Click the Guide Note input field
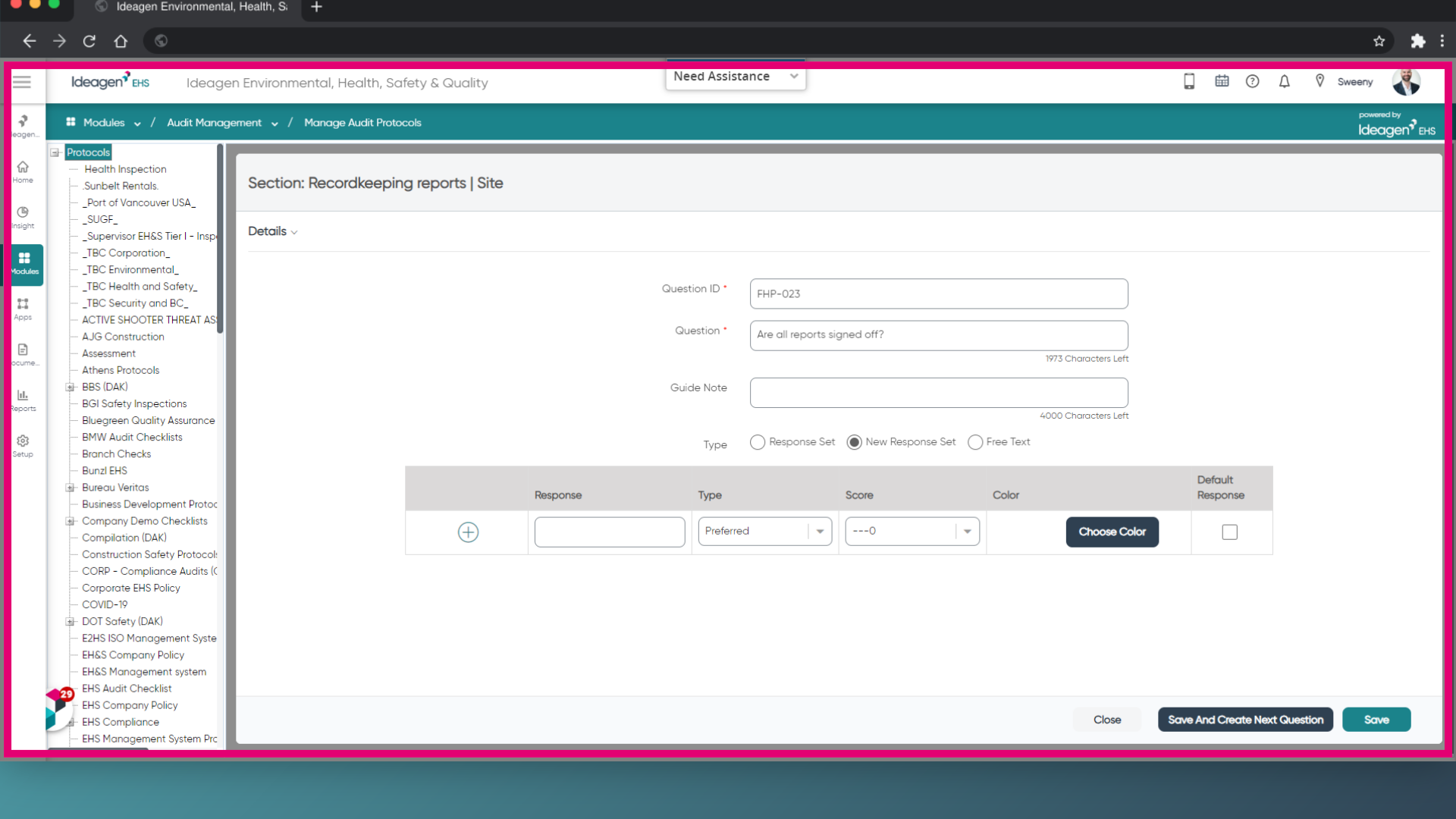 pyautogui.click(x=938, y=393)
